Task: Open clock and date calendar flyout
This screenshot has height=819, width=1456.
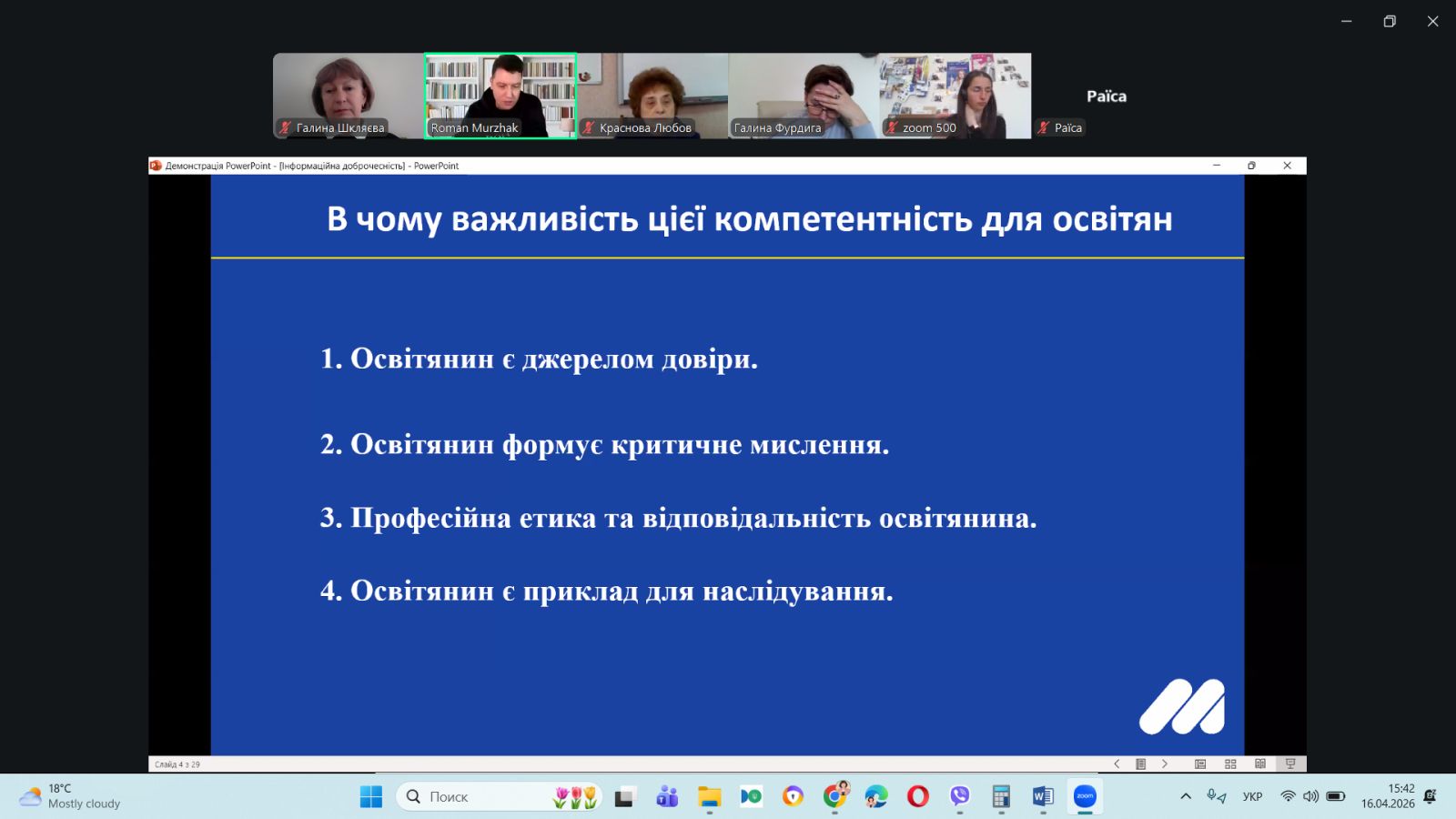Action: 1388,796
